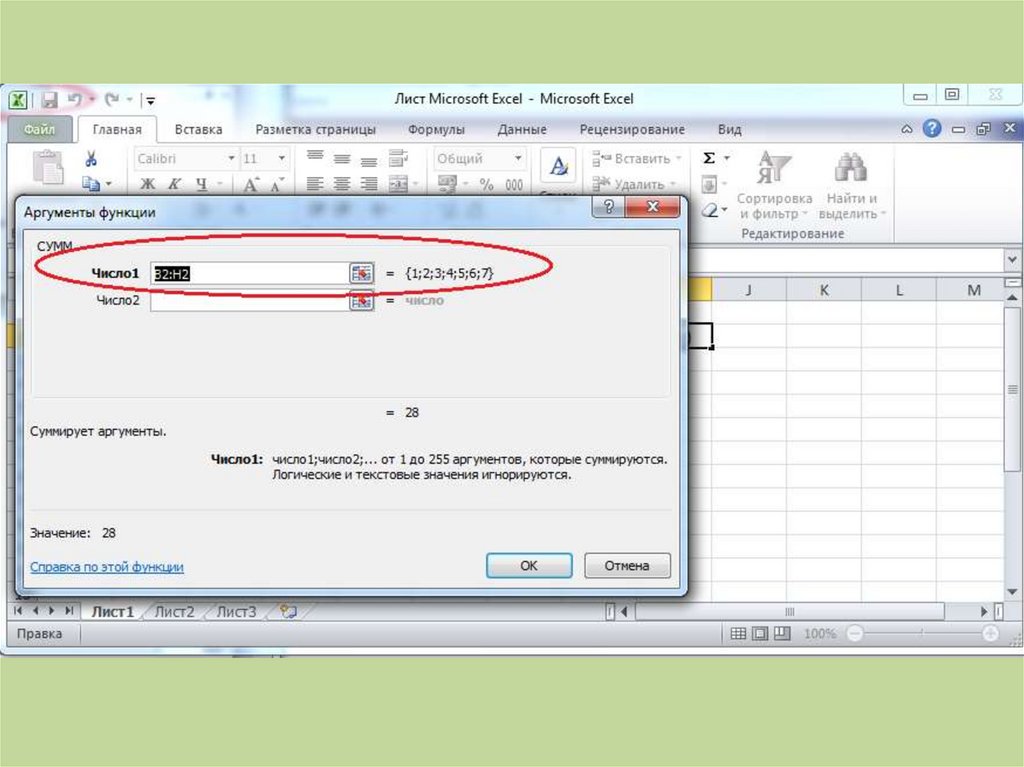Align text left icon

click(315, 184)
